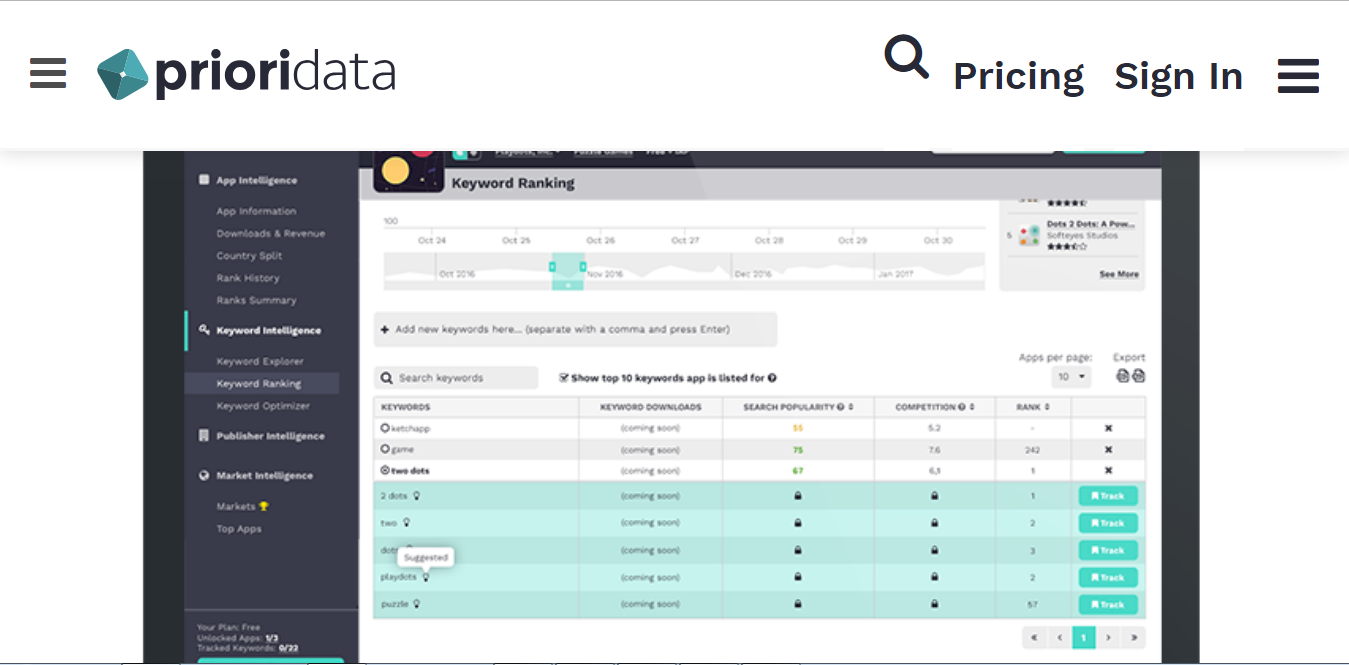Click the key icon beside Keyword Intelligence
Screen dimensions: 1349x665
[x=202, y=330]
